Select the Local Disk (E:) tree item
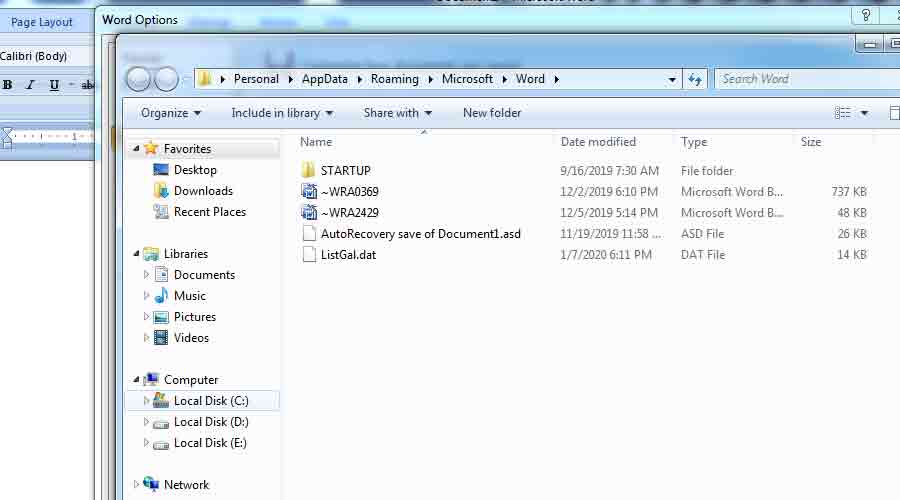Viewport: 900px width, 500px height. [210, 443]
